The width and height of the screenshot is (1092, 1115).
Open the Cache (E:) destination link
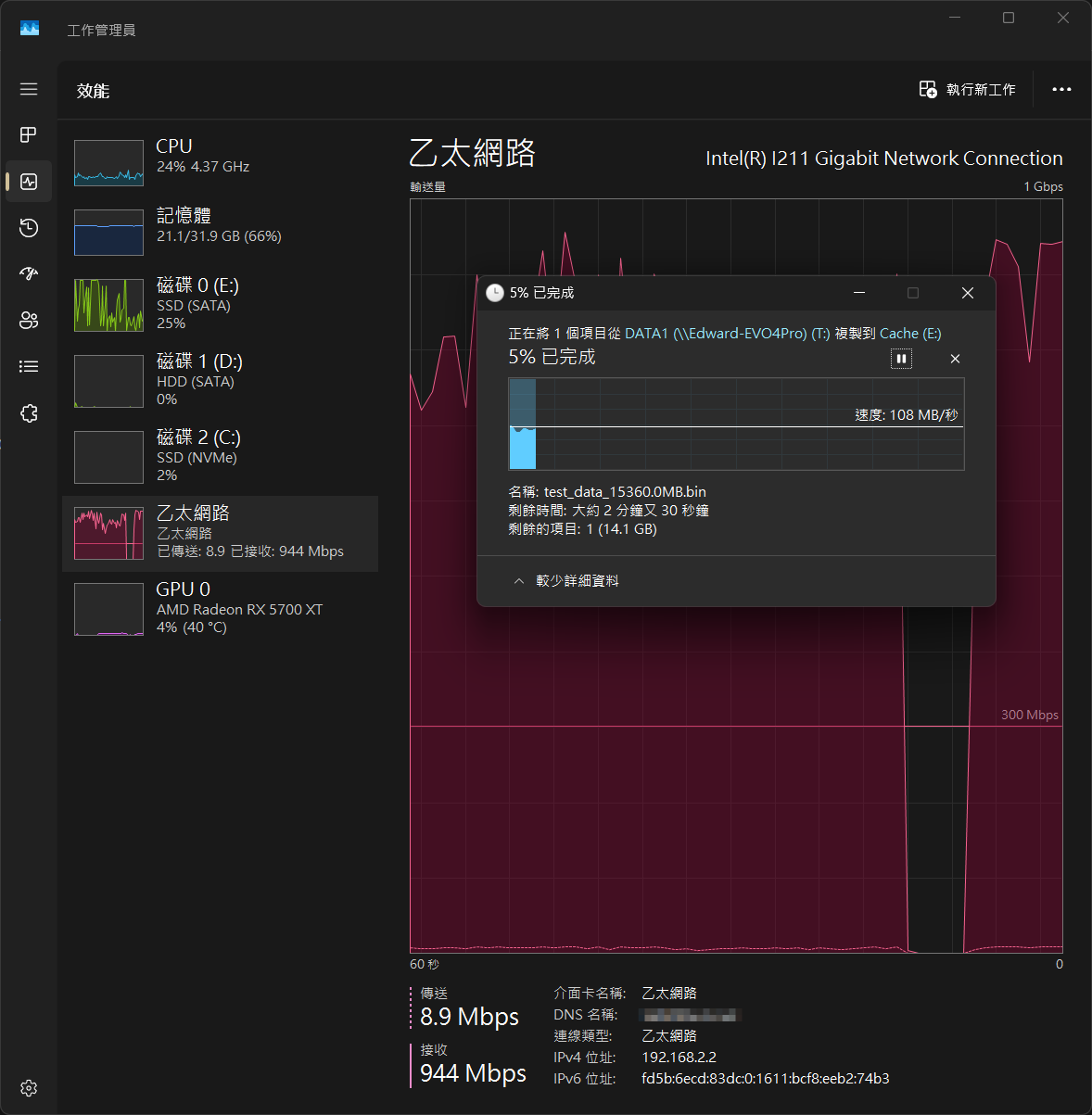[x=910, y=334]
